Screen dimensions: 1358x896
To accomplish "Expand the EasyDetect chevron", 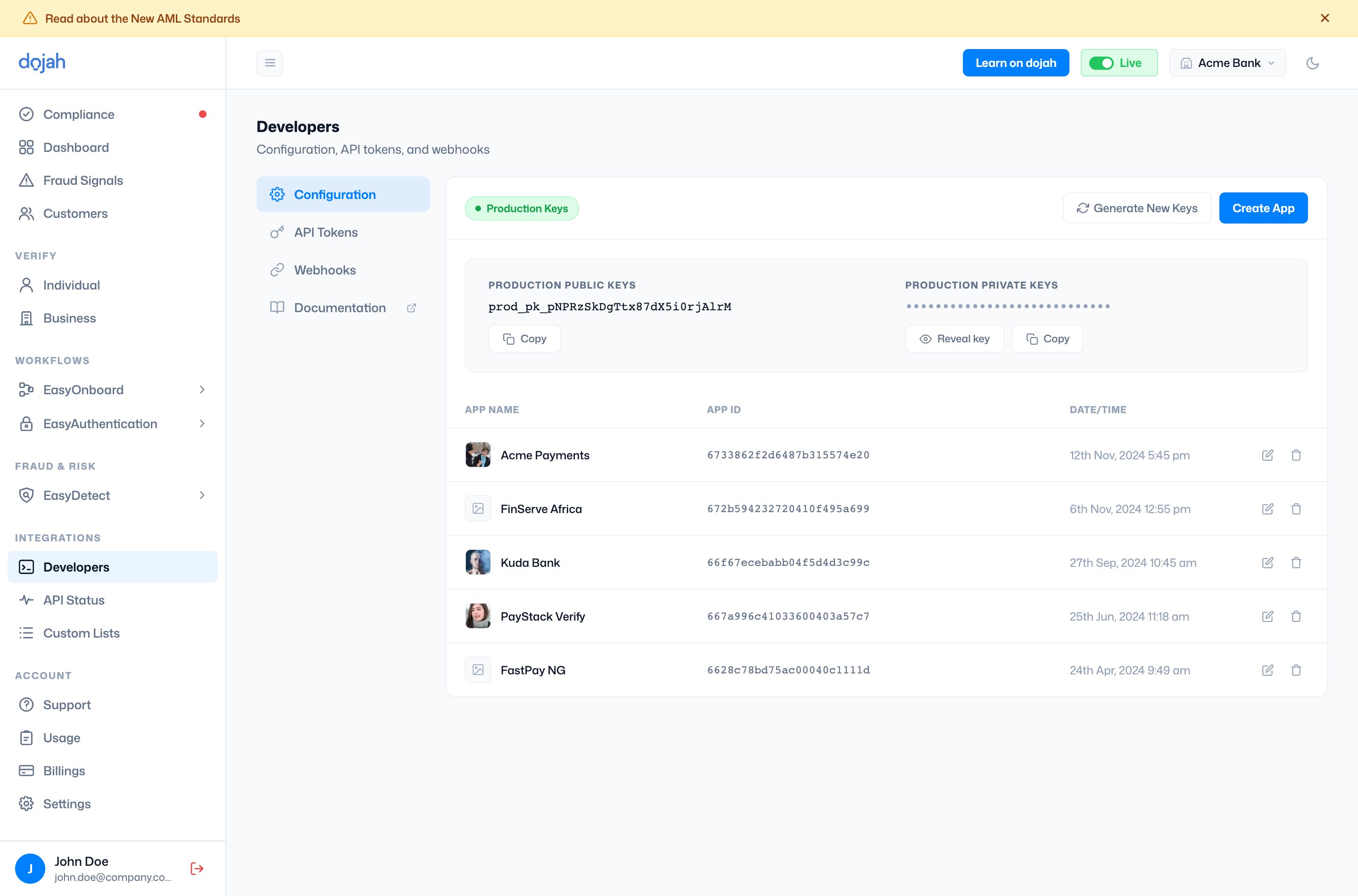I will [x=202, y=496].
